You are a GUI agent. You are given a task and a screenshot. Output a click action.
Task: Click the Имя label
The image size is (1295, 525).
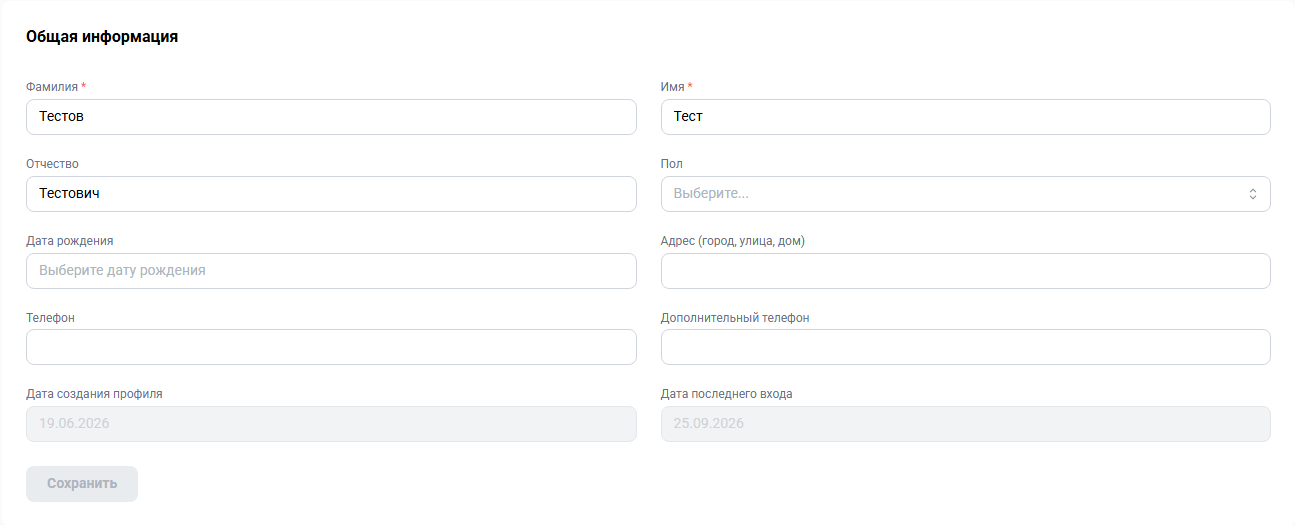pos(673,87)
